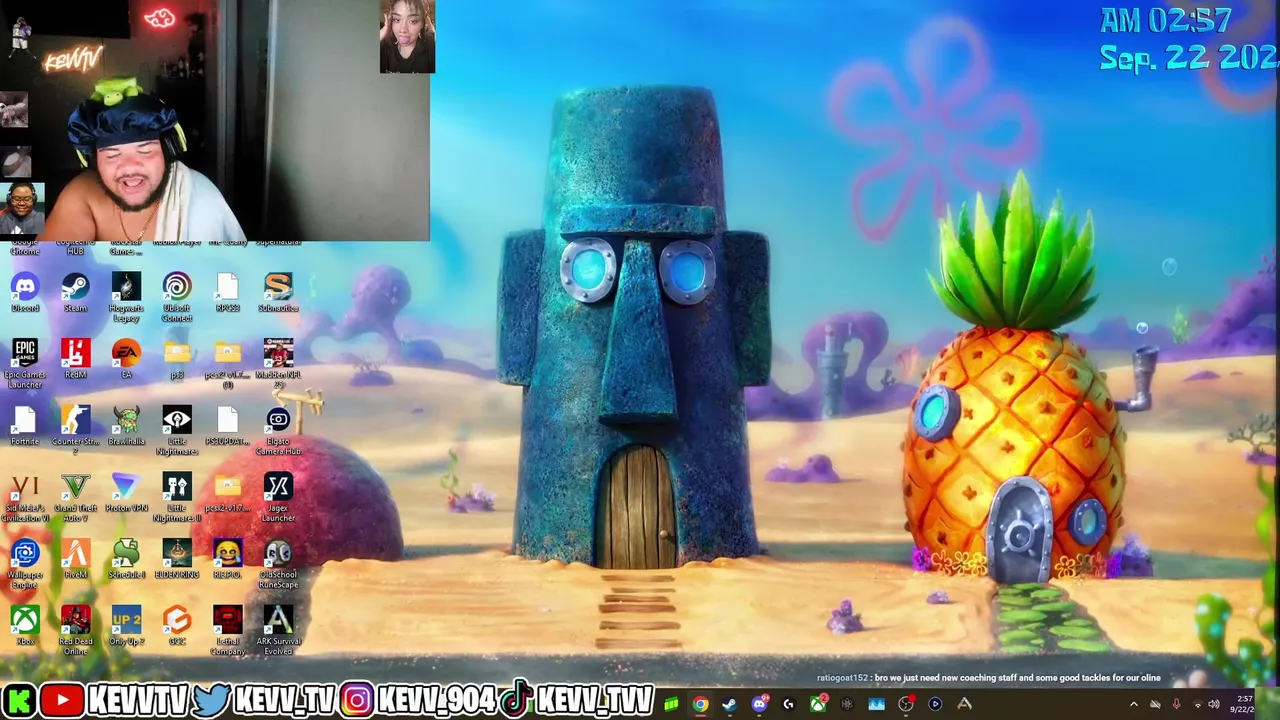Open the ARK icon in the taskbar

point(964,704)
